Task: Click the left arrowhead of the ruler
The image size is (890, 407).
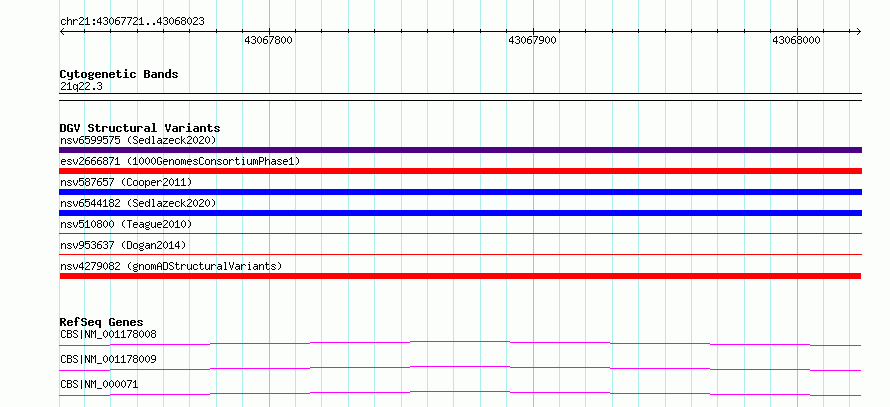Action: pos(62,31)
